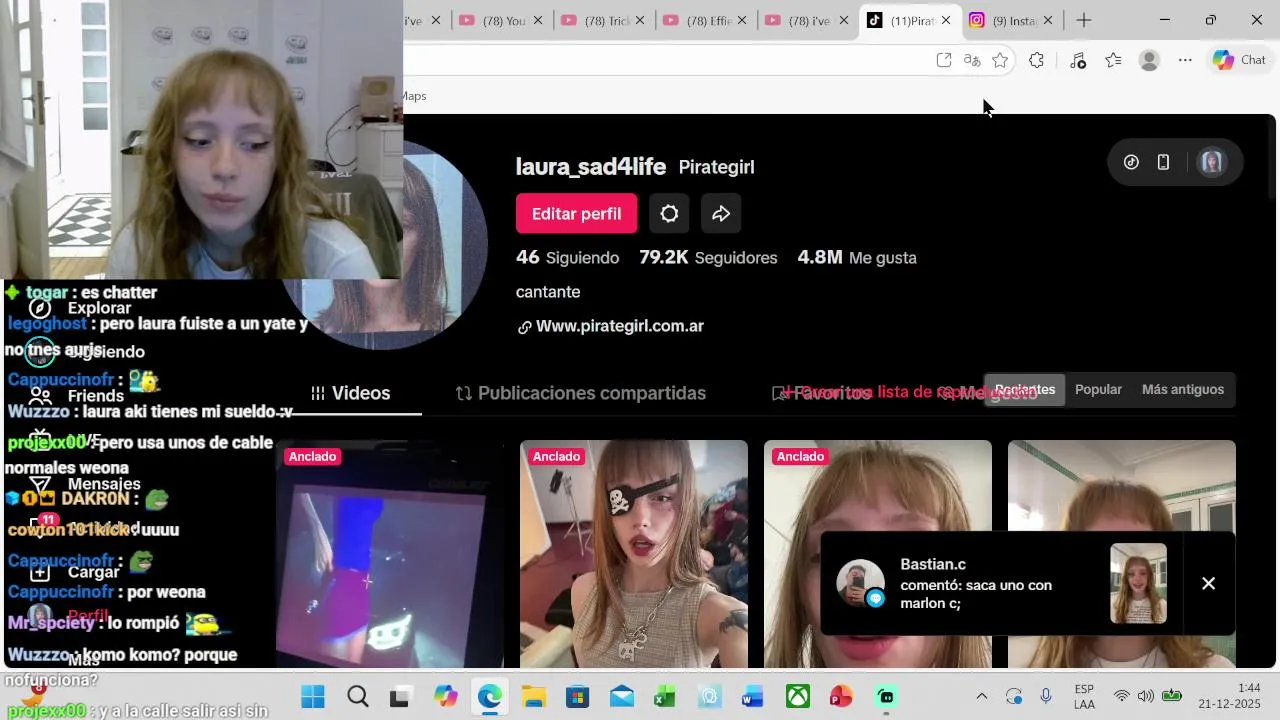1280x720 pixels.
Task: Open the profile avatar menu at top right
Action: (1211, 162)
